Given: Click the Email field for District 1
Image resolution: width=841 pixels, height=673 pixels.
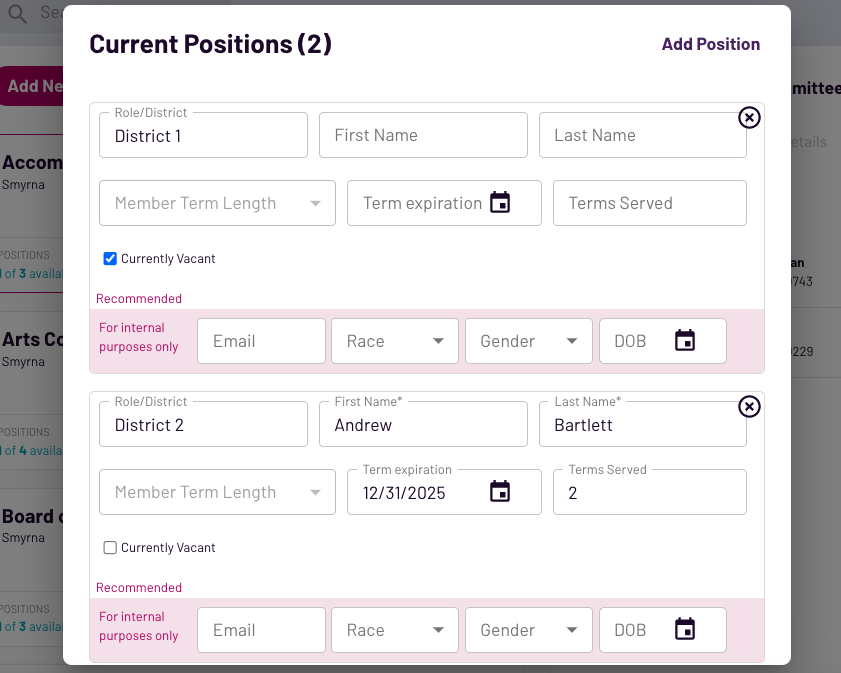Looking at the screenshot, I should pos(261,341).
